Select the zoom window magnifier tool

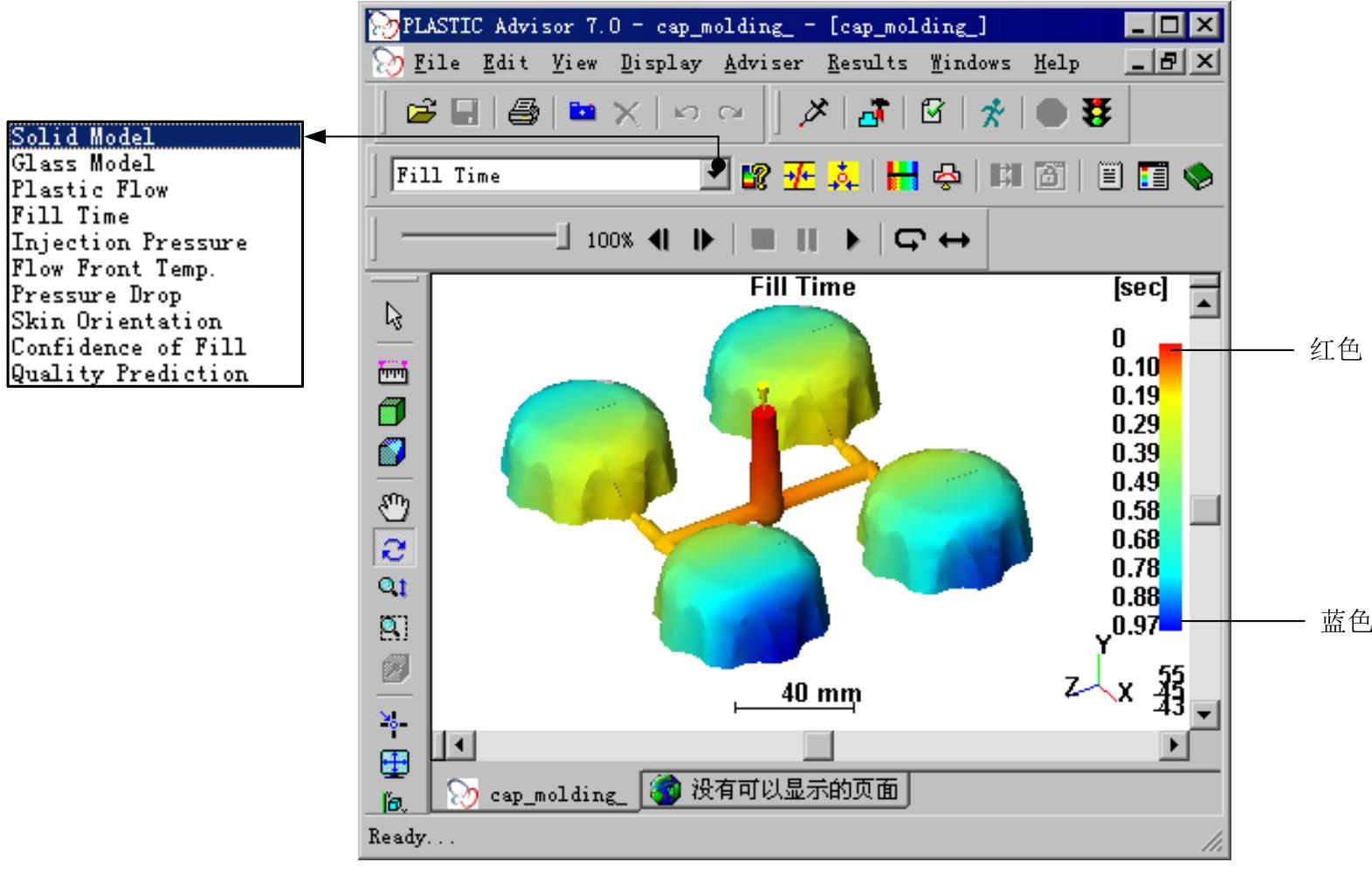pos(393,627)
